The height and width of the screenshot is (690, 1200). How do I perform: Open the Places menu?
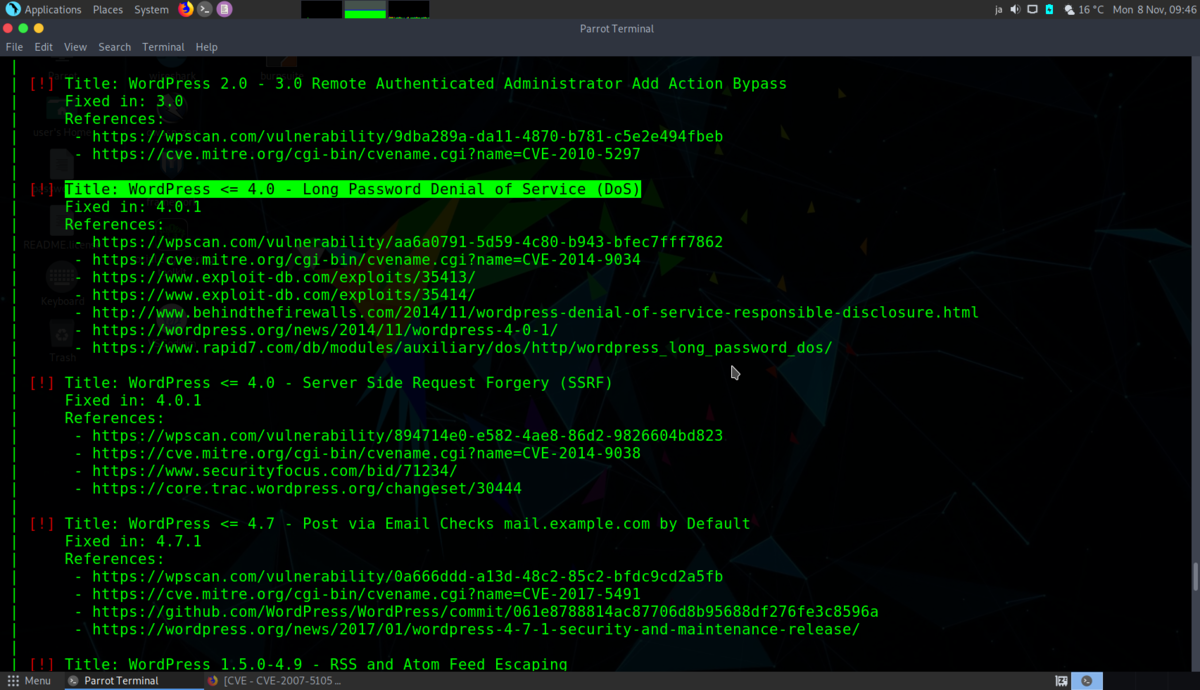108,9
